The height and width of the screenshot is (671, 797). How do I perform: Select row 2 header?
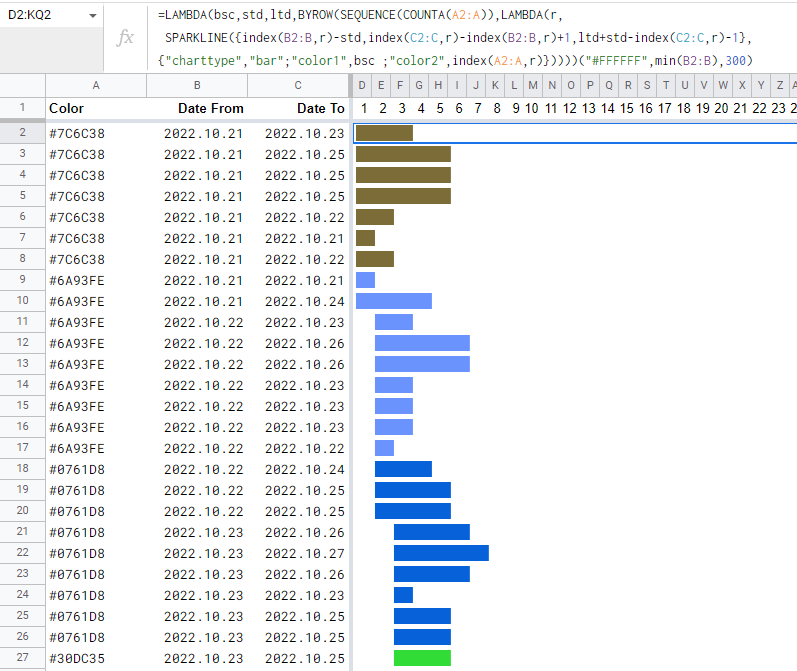22,133
